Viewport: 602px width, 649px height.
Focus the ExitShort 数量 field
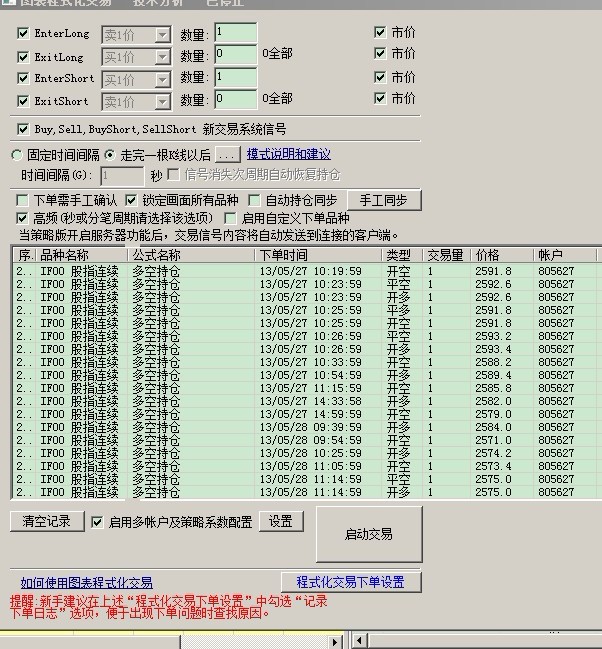(236, 100)
